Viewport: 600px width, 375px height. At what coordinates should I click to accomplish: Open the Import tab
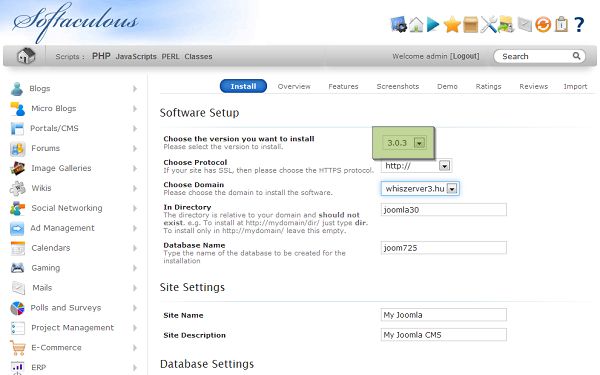(x=575, y=86)
